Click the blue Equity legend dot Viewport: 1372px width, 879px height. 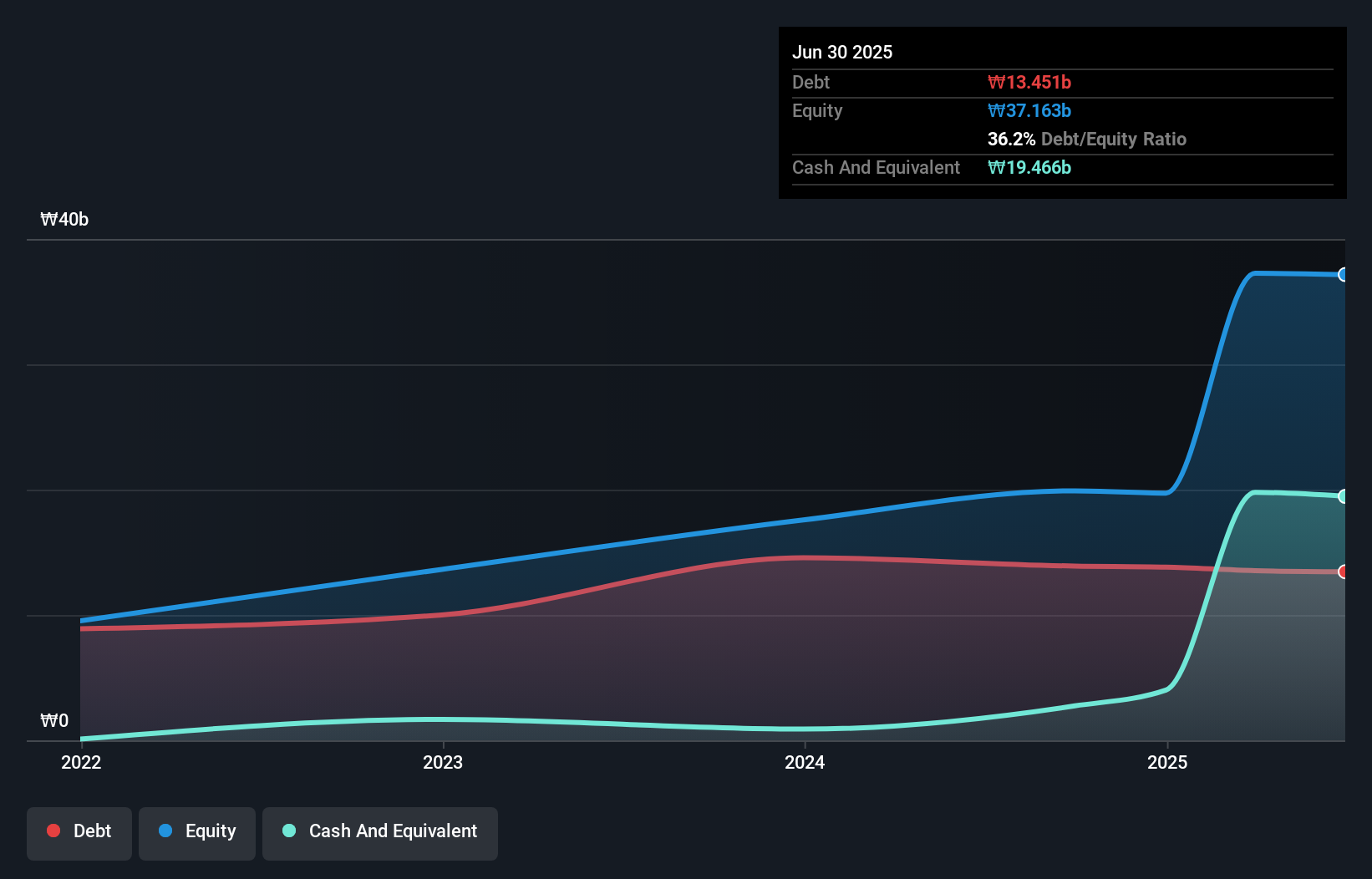(x=164, y=831)
